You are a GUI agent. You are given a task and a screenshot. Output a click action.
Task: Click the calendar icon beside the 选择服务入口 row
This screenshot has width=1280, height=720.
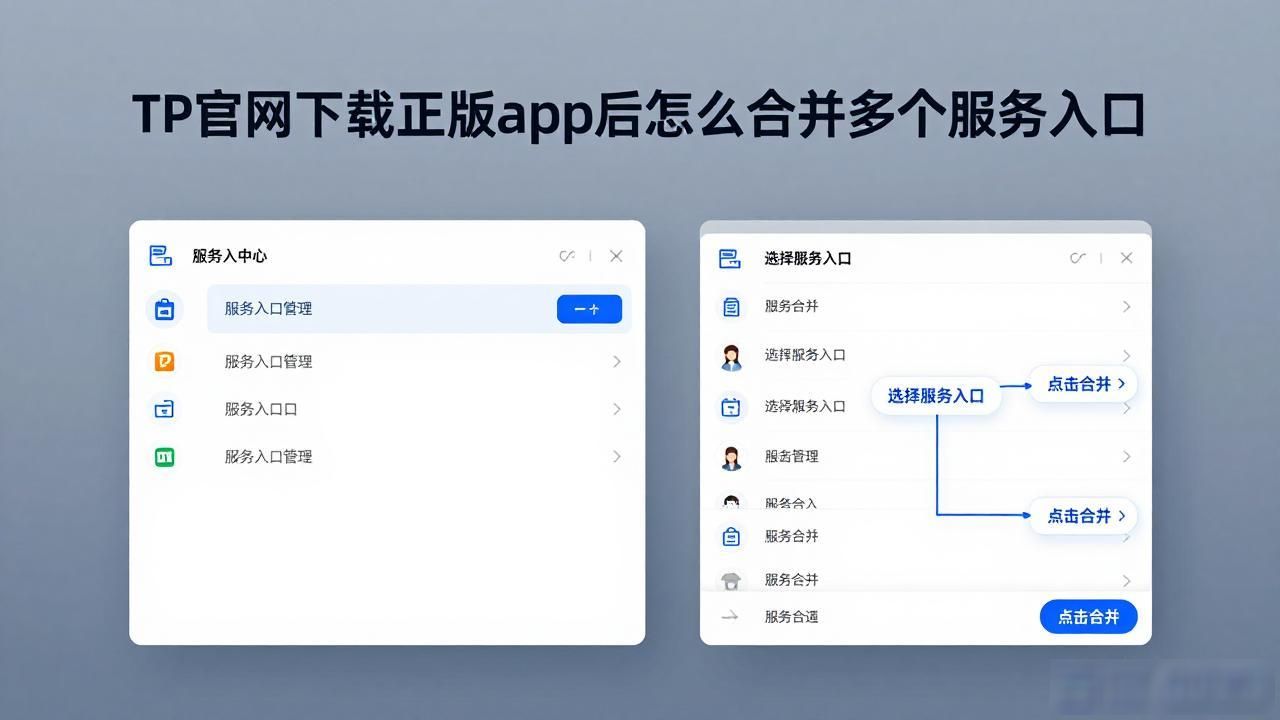[x=731, y=407]
